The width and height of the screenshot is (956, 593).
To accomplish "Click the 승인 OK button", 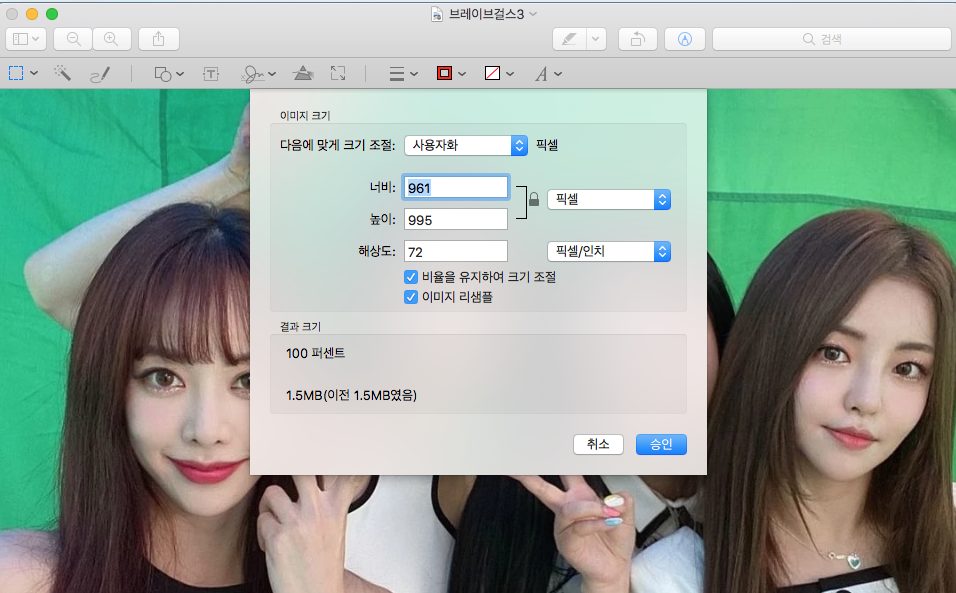I will [661, 444].
